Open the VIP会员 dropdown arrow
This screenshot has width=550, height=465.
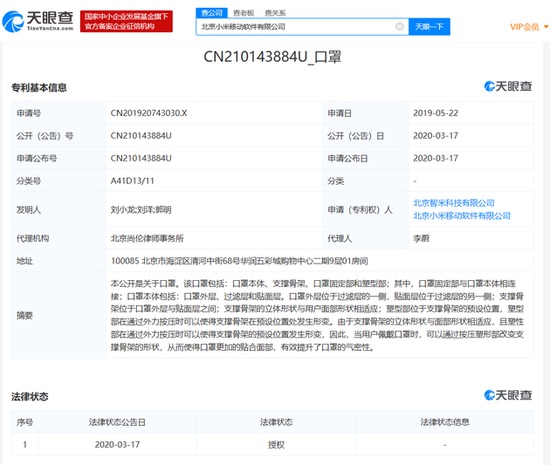click(x=546, y=26)
